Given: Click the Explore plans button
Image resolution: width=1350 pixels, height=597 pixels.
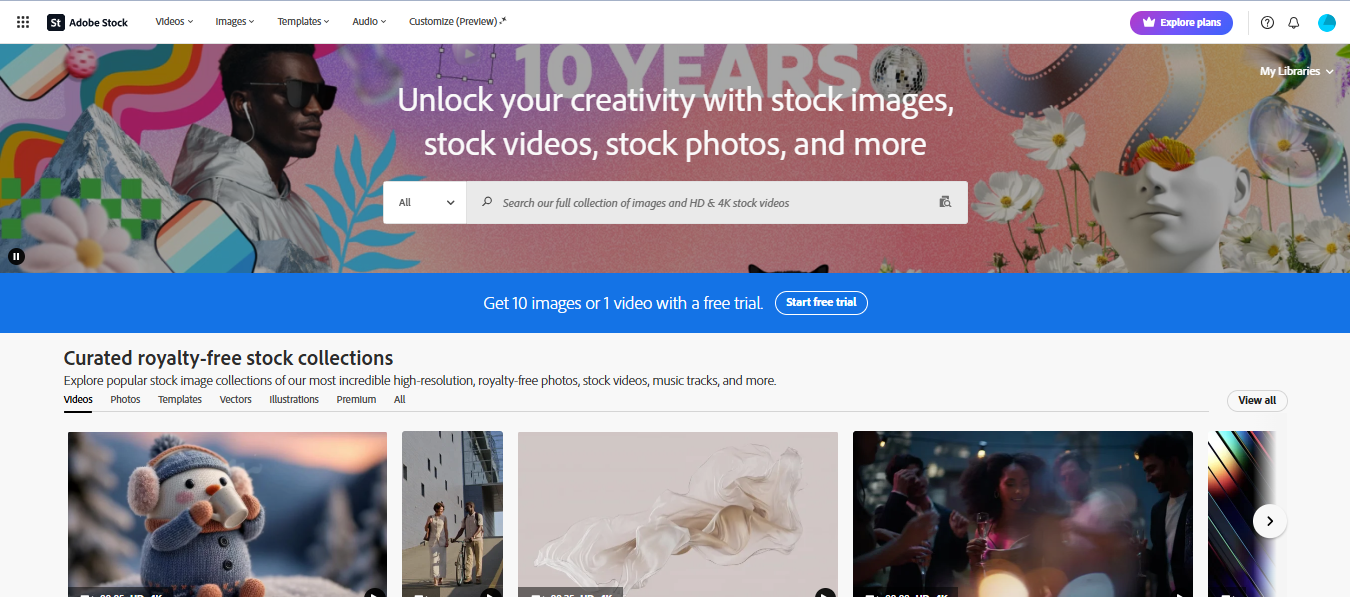Looking at the screenshot, I should point(1181,22).
